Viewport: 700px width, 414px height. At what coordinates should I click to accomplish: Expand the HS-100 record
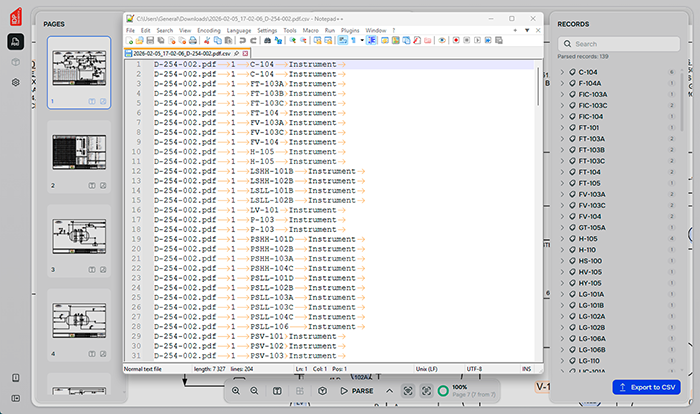pyautogui.click(x=562, y=261)
